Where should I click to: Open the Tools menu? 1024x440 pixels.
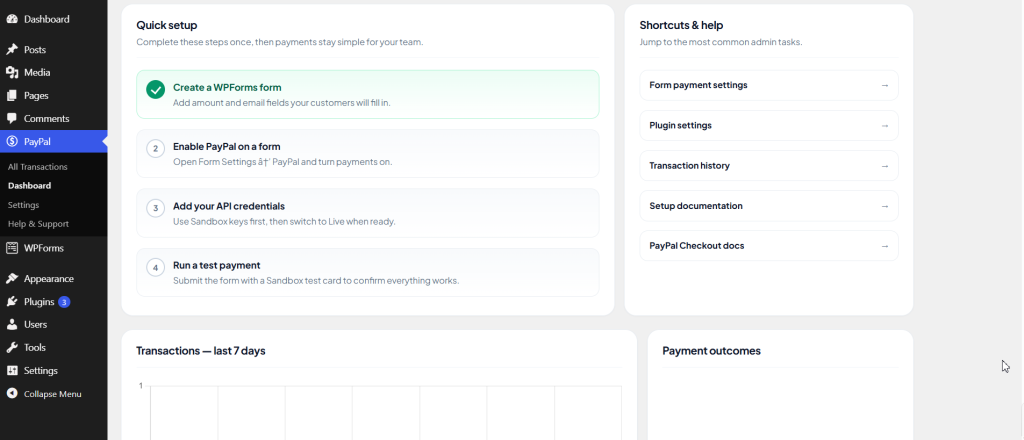point(54,347)
